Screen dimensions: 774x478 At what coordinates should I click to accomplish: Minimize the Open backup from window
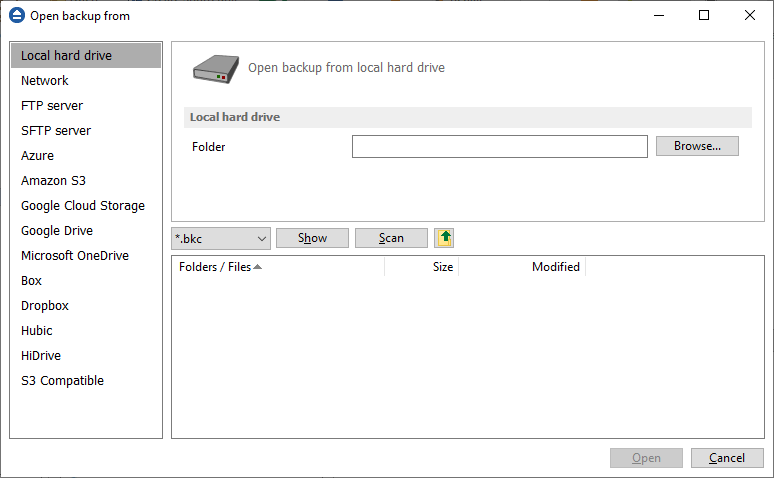tap(659, 15)
